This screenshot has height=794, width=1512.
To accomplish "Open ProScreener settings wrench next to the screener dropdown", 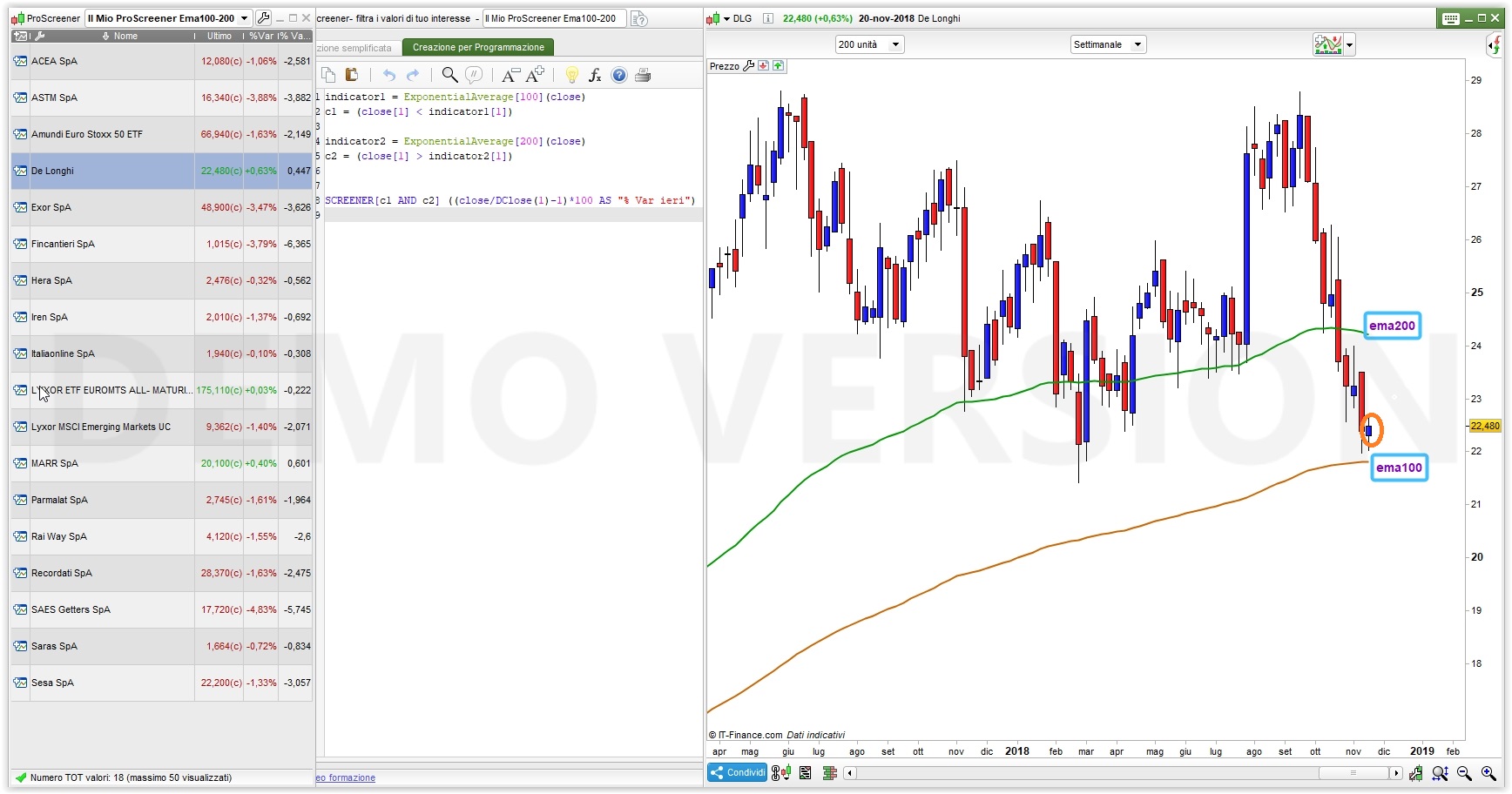I will click(264, 17).
